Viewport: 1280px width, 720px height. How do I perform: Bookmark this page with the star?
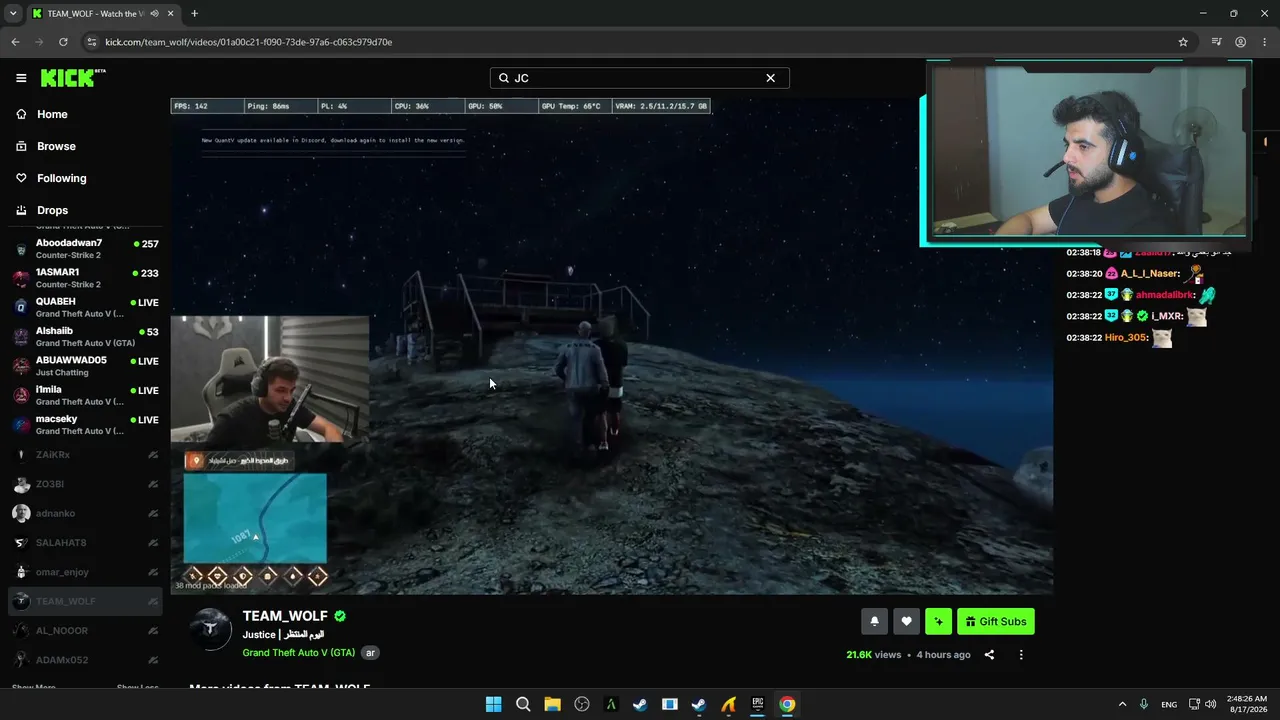[1183, 42]
